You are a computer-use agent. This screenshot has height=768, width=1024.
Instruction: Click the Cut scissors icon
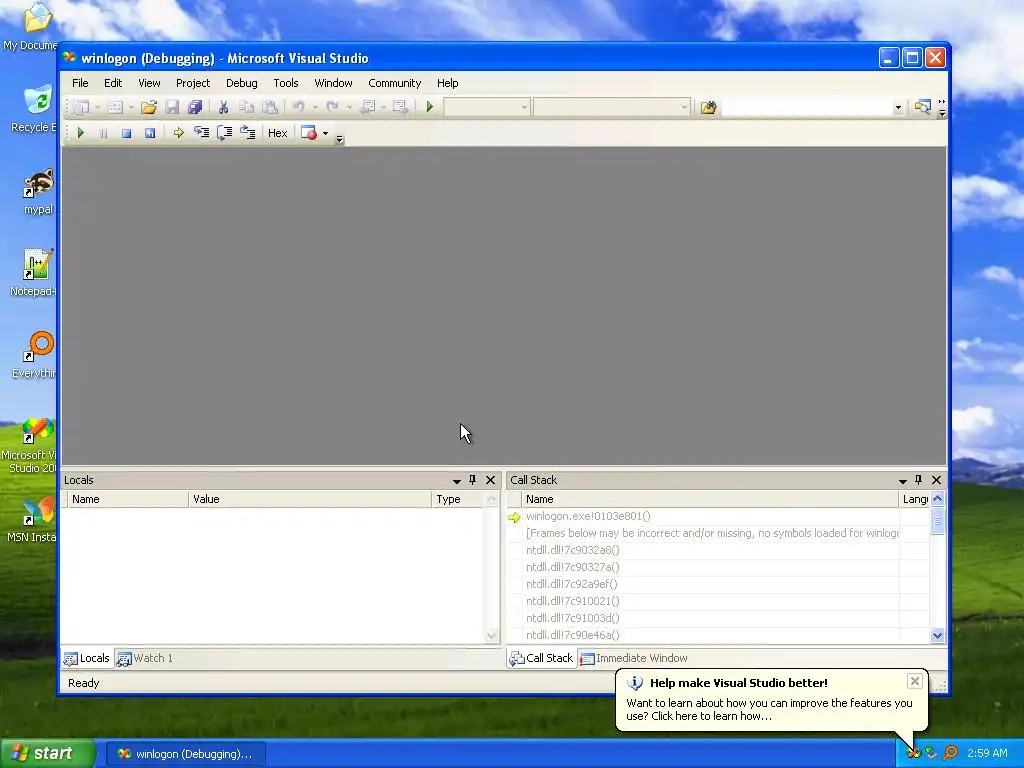pos(223,107)
